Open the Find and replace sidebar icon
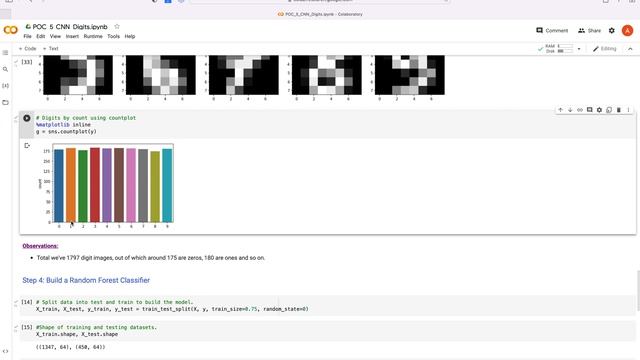640x360 pixels. coord(5,69)
